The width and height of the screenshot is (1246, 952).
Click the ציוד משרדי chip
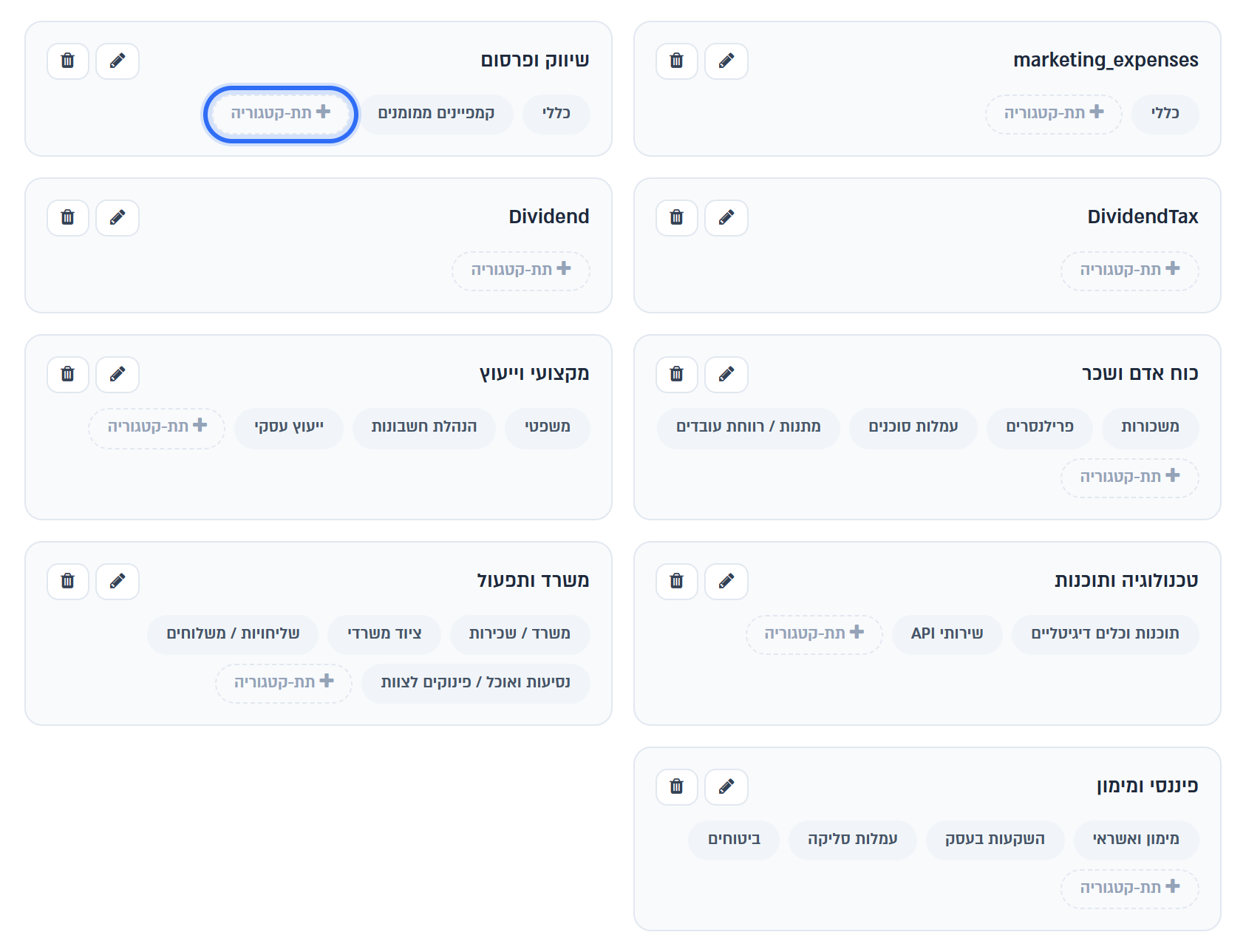point(384,634)
